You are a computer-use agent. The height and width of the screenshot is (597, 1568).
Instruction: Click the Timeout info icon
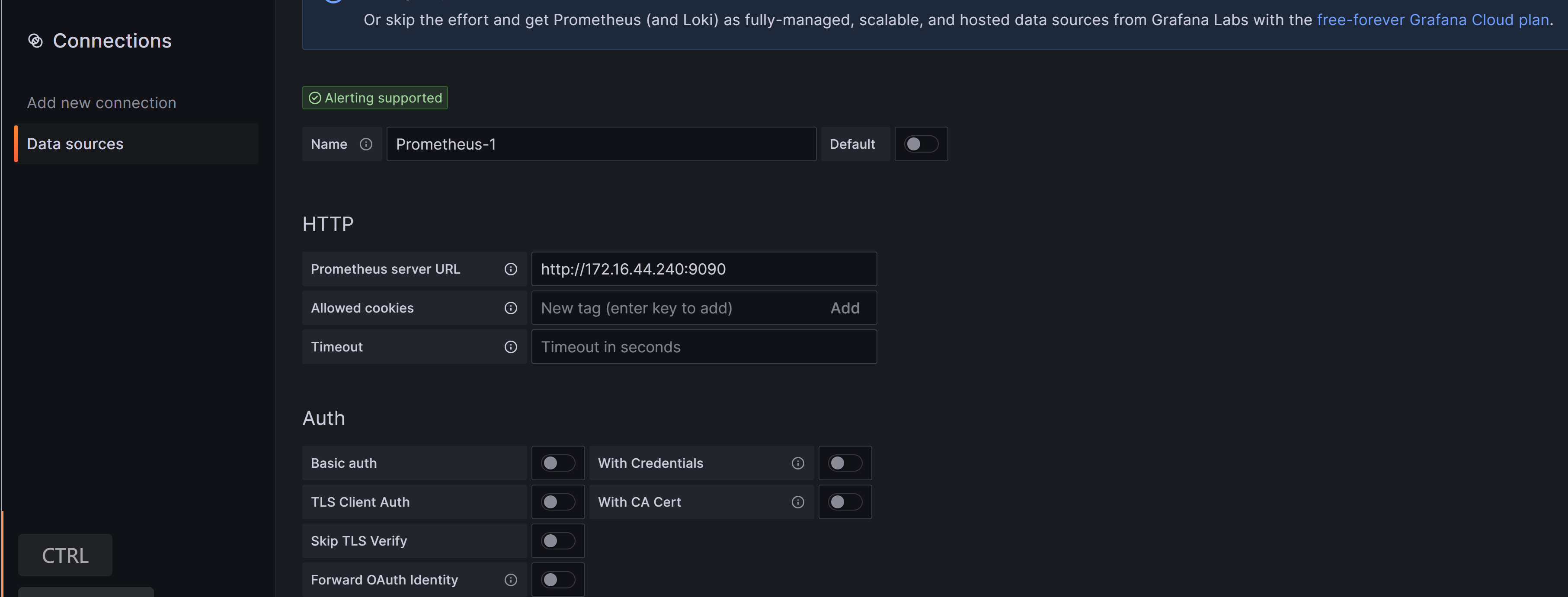pyautogui.click(x=511, y=347)
